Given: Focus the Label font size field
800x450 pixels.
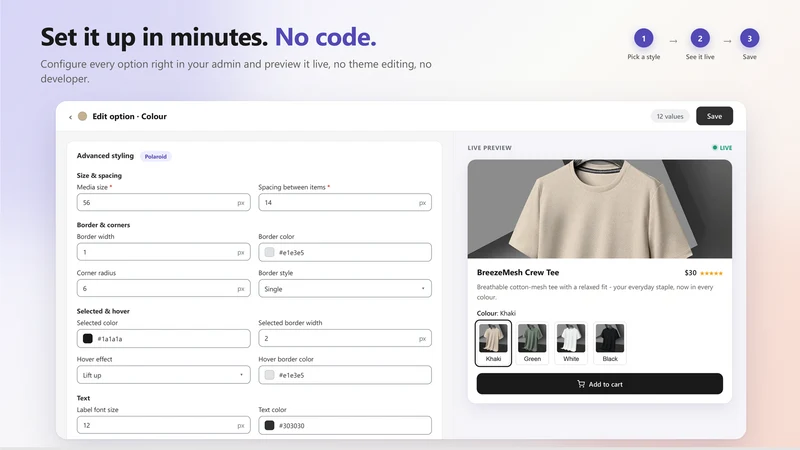Looking at the screenshot, I should point(163,425).
